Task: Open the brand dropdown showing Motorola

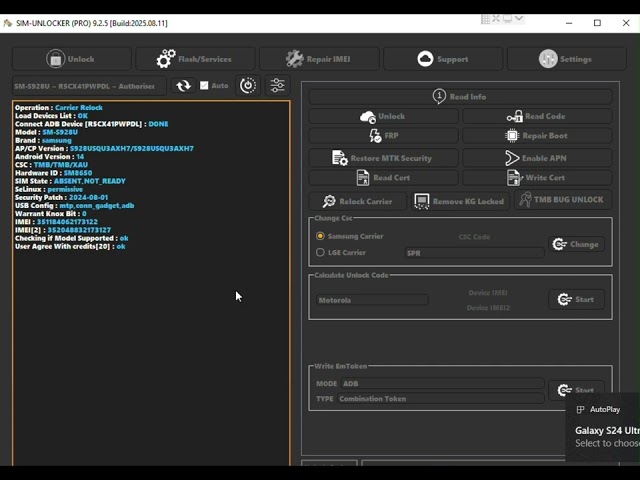Action: point(372,300)
